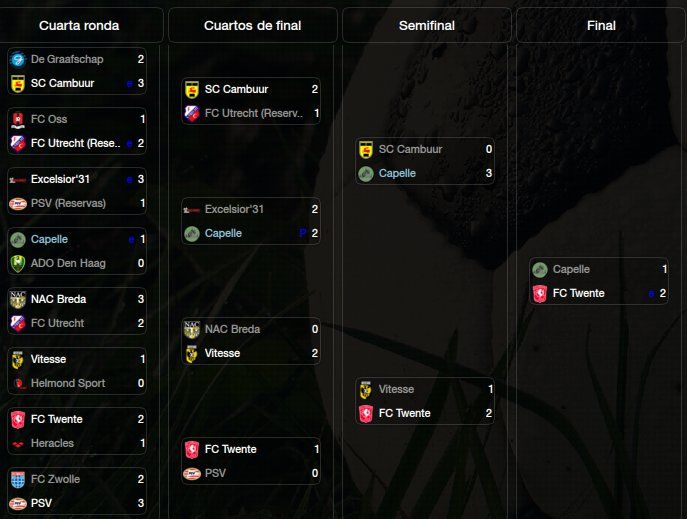
Task: Open Excelsior'31 team link in Cuarta ronda
Action: [x=60, y=179]
